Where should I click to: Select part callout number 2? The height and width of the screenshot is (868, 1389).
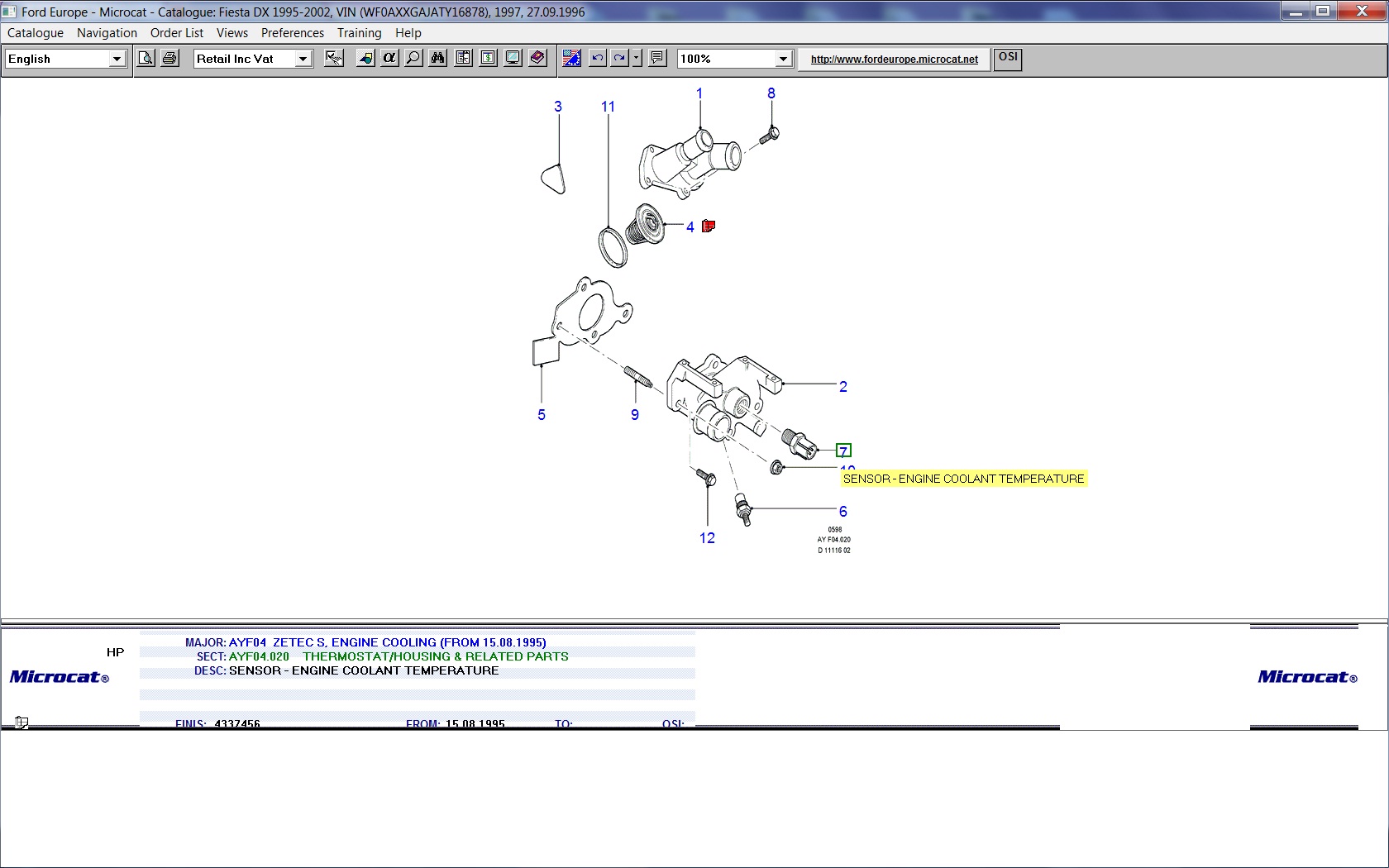tap(843, 387)
